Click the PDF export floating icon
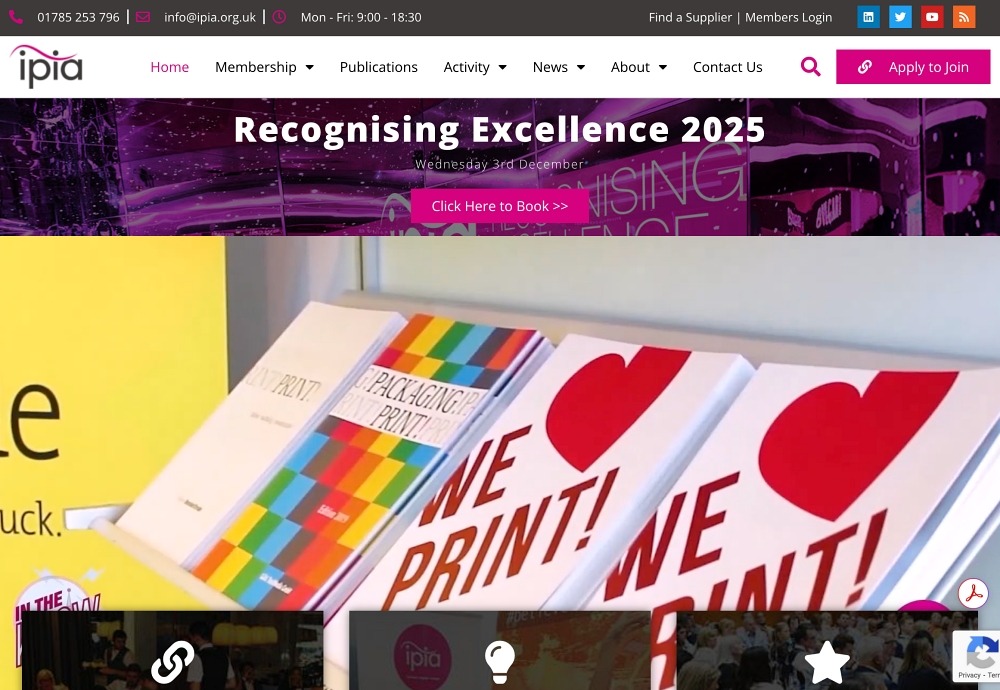This screenshot has height=690, width=1000. point(973,594)
